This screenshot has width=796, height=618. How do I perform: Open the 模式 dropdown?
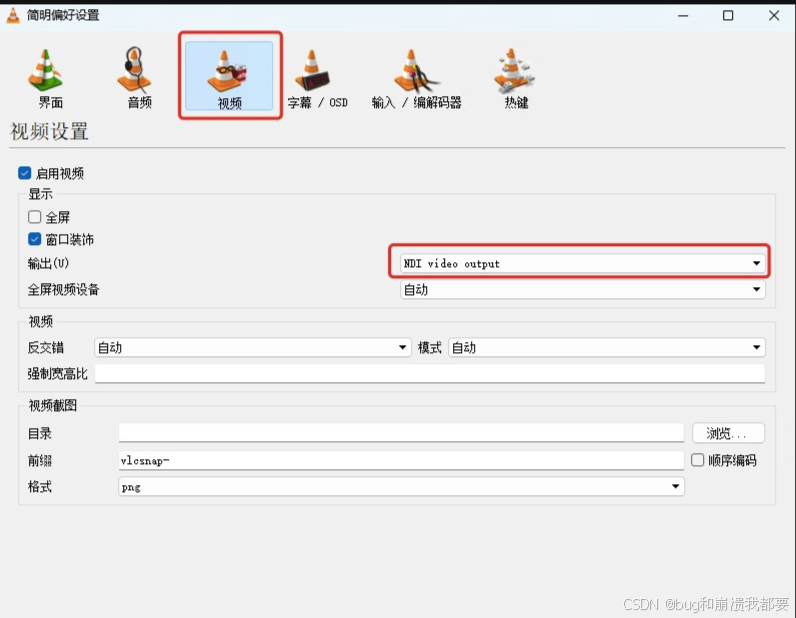point(606,348)
